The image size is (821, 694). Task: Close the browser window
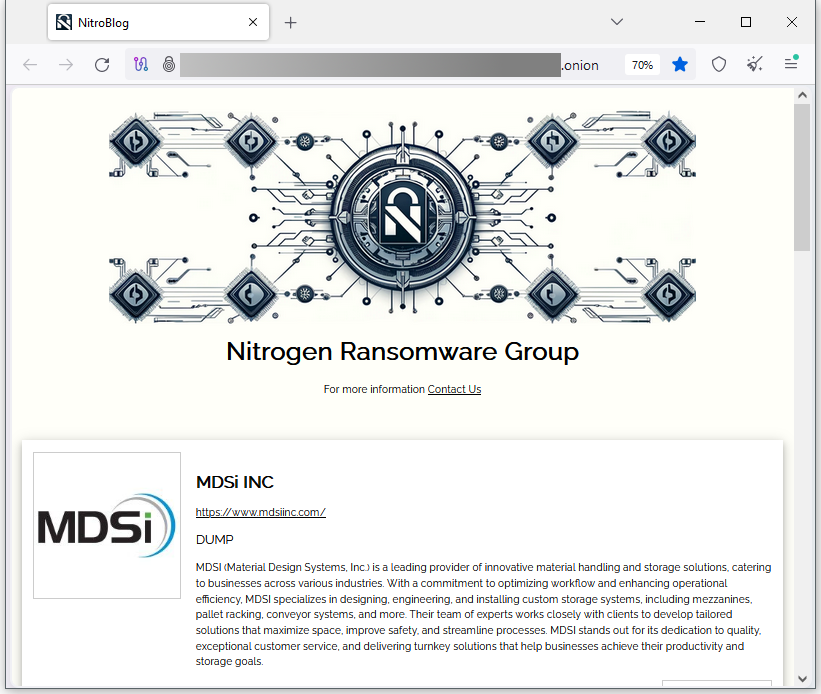pyautogui.click(x=792, y=22)
